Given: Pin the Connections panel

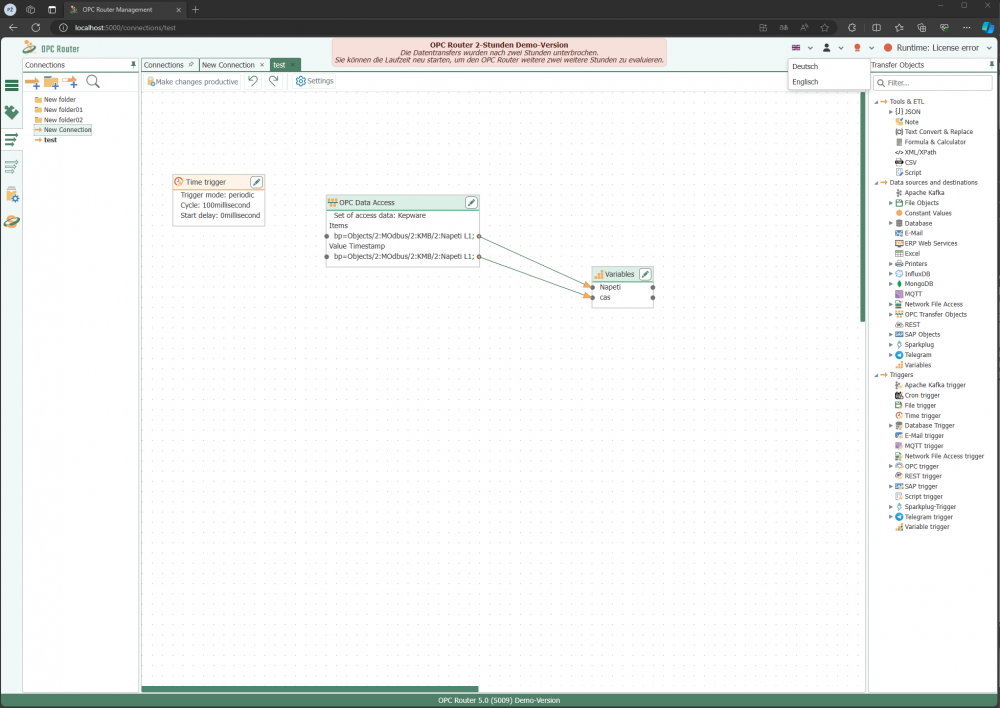Looking at the screenshot, I should click(133, 64).
